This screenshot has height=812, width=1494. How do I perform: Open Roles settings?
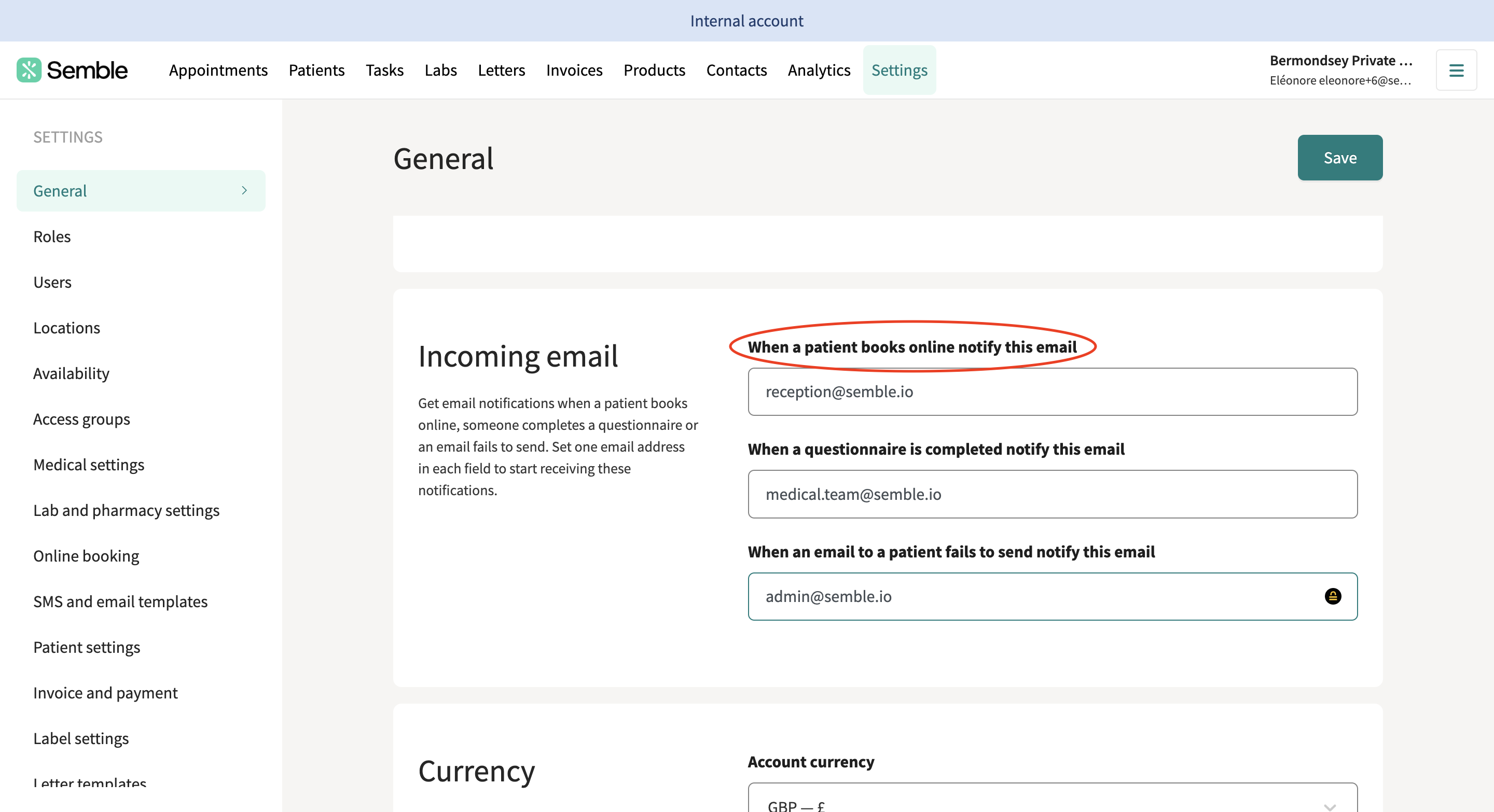(52, 236)
